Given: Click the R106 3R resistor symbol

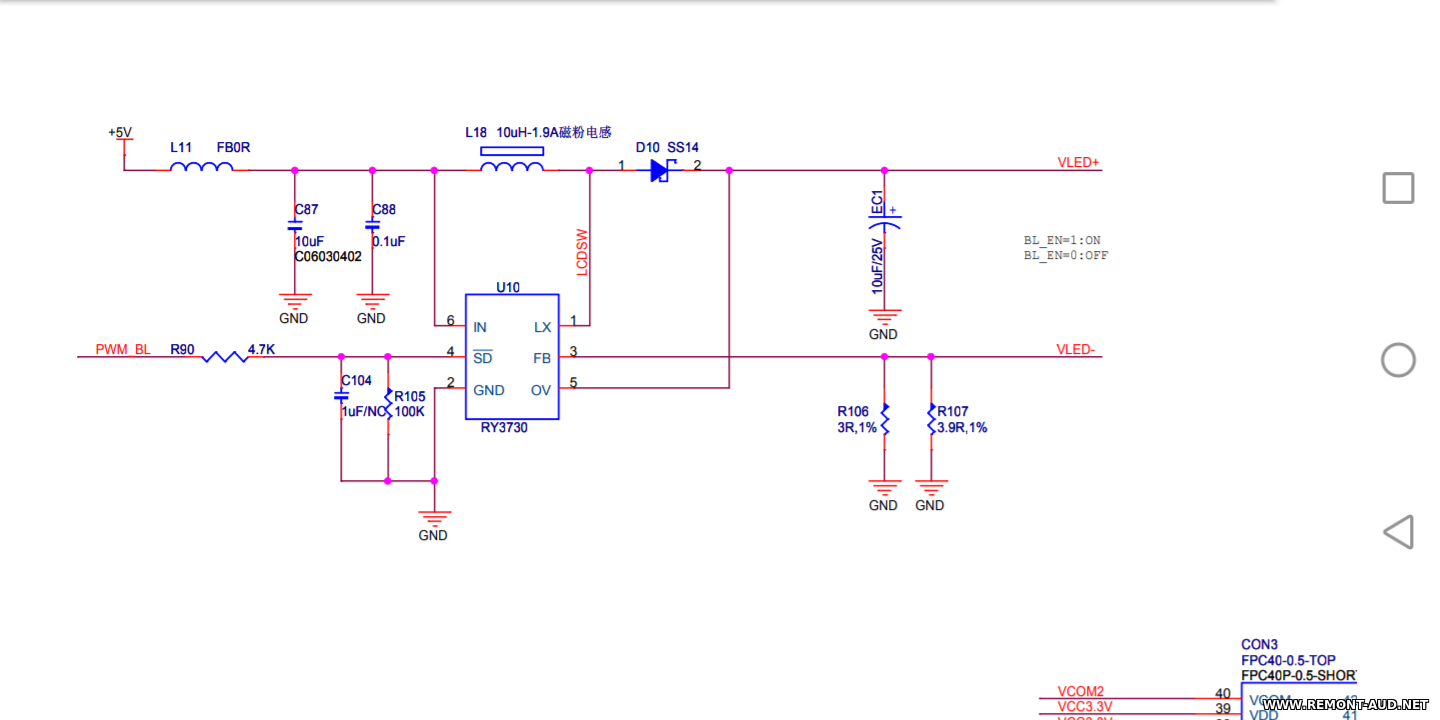Looking at the screenshot, I should [x=884, y=418].
